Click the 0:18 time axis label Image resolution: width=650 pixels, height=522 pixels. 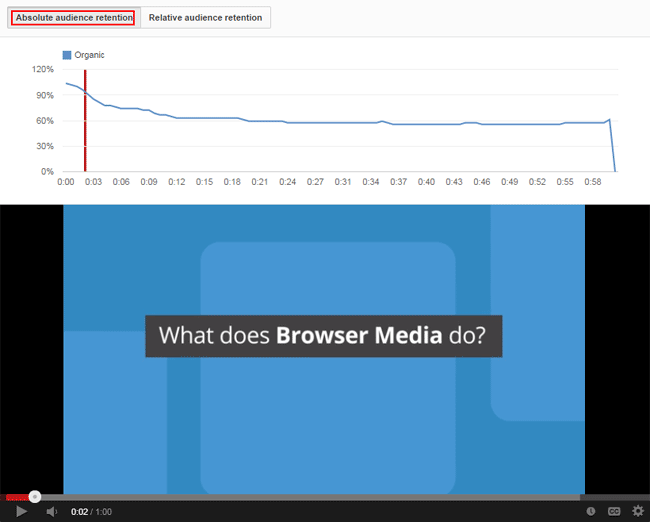coord(232,182)
